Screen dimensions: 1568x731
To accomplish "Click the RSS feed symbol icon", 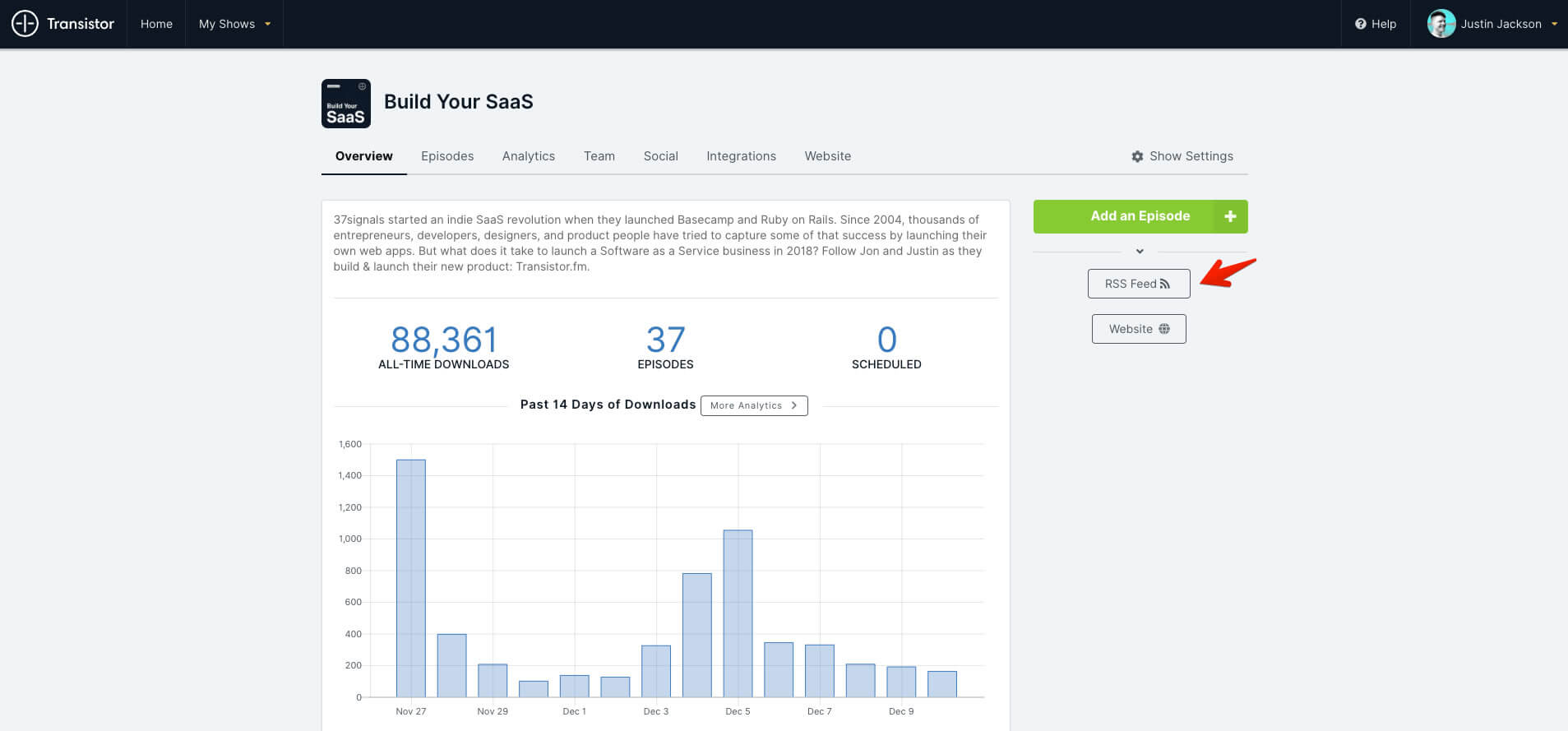I will [x=1164, y=284].
